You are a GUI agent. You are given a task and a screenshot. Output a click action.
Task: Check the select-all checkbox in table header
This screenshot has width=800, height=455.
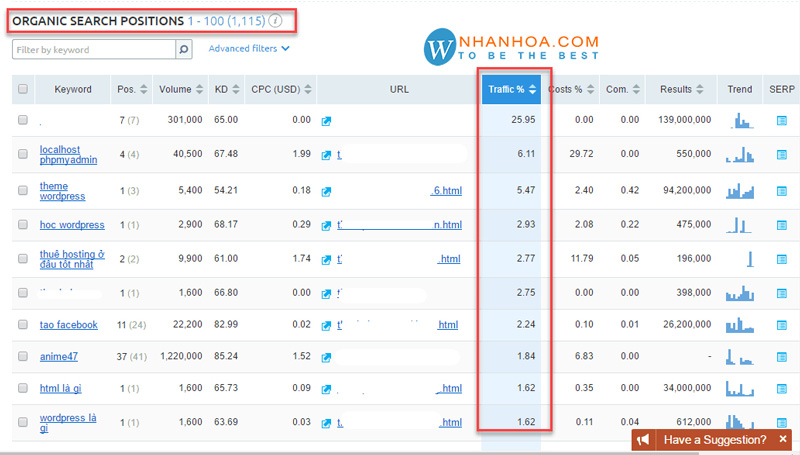point(23,89)
